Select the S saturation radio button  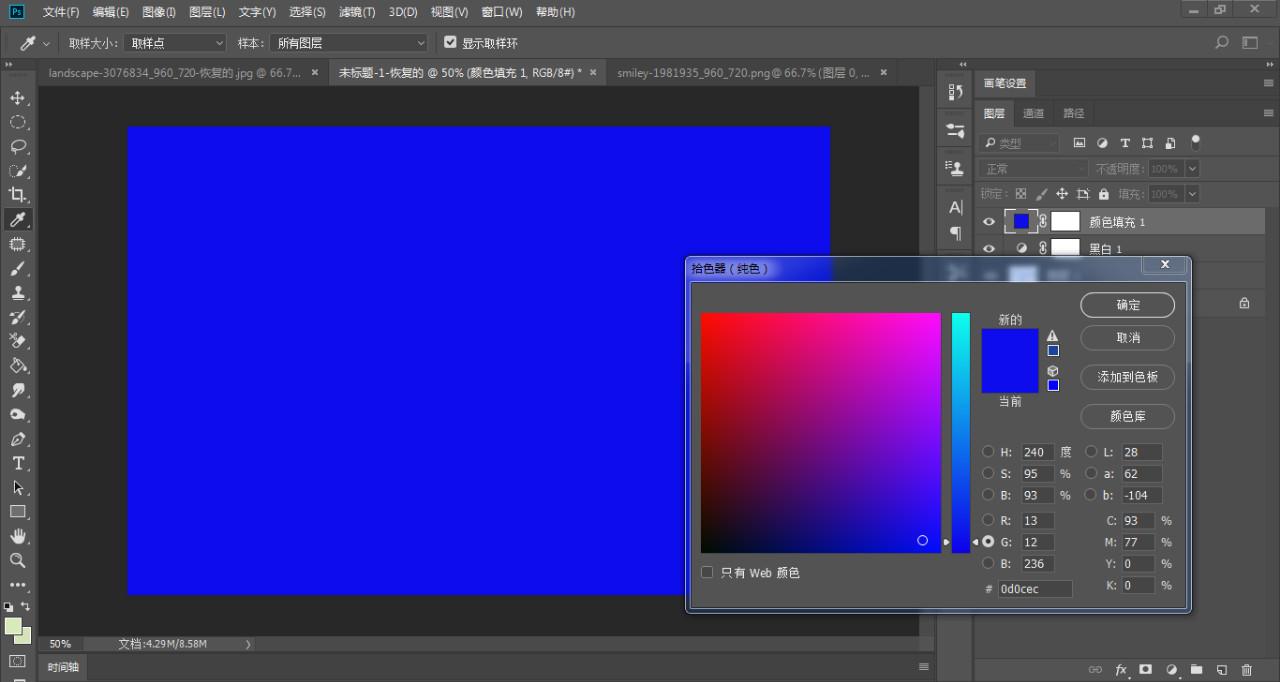click(x=988, y=473)
